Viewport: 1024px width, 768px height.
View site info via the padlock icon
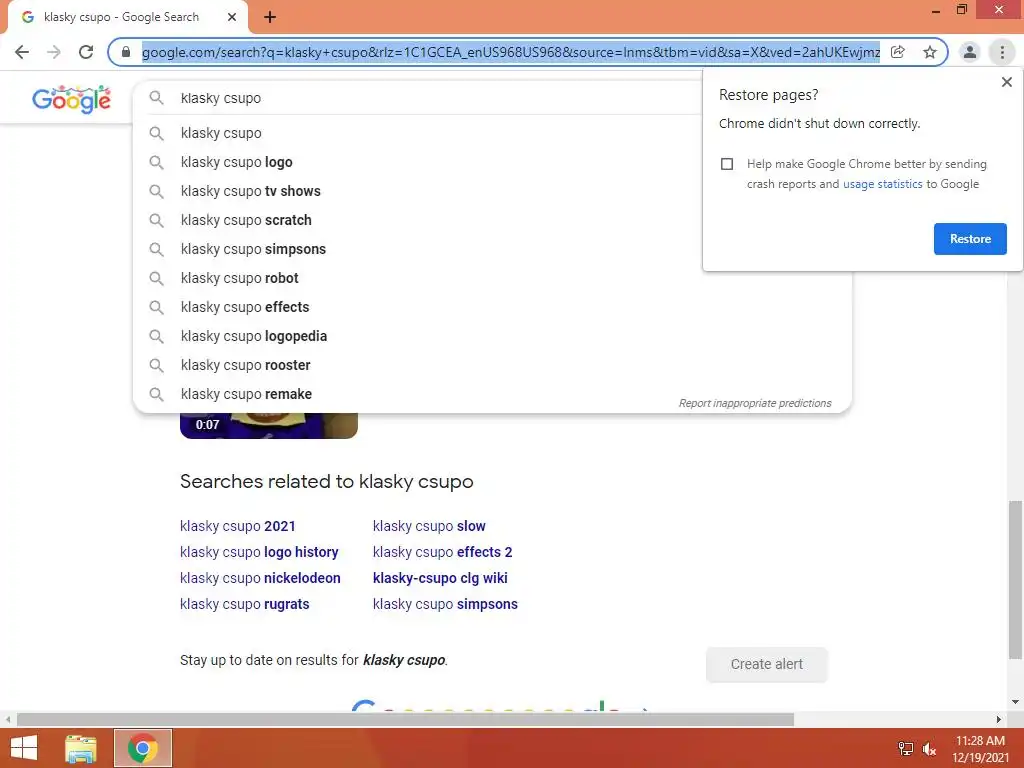coord(126,52)
